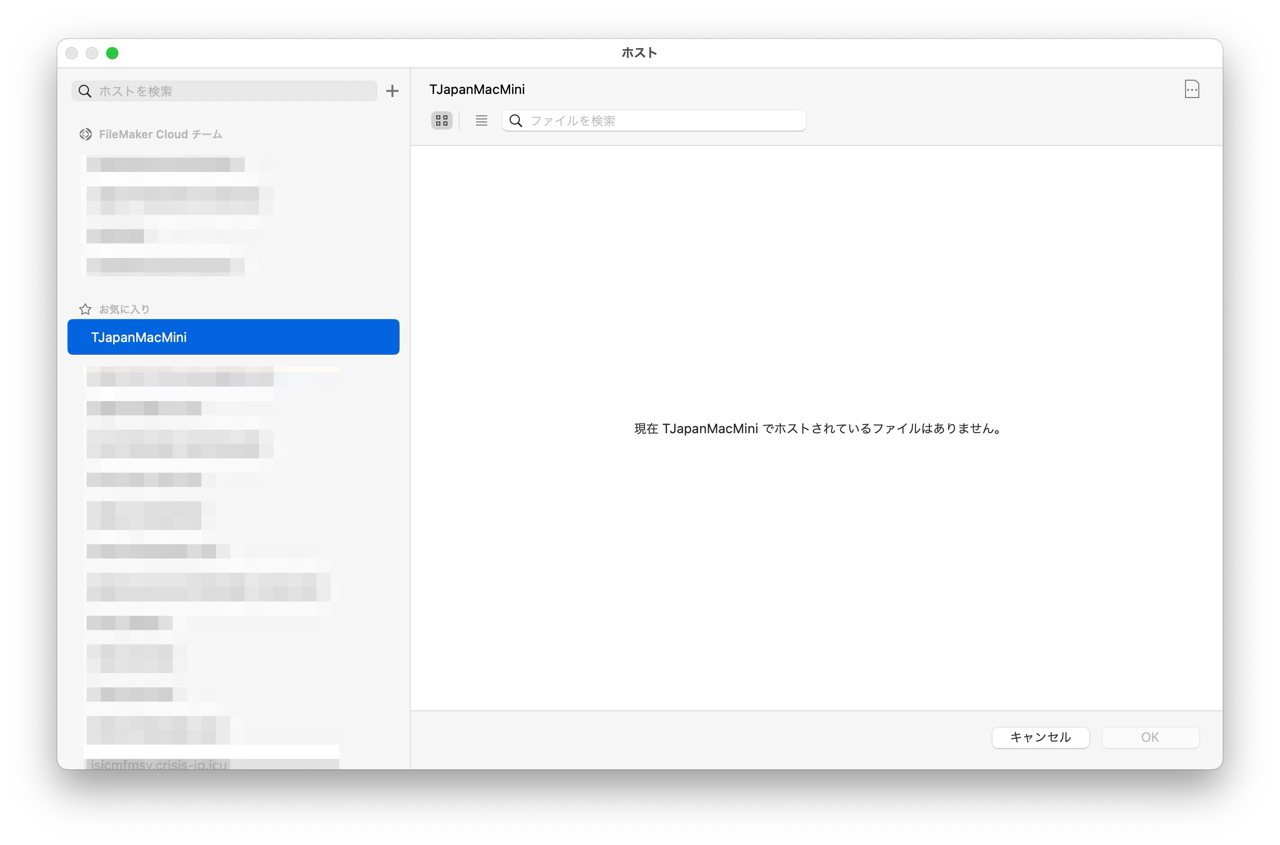This screenshot has width=1280, height=845.
Task: Click the FileMaker Cloud team globe icon
Action: tap(85, 134)
